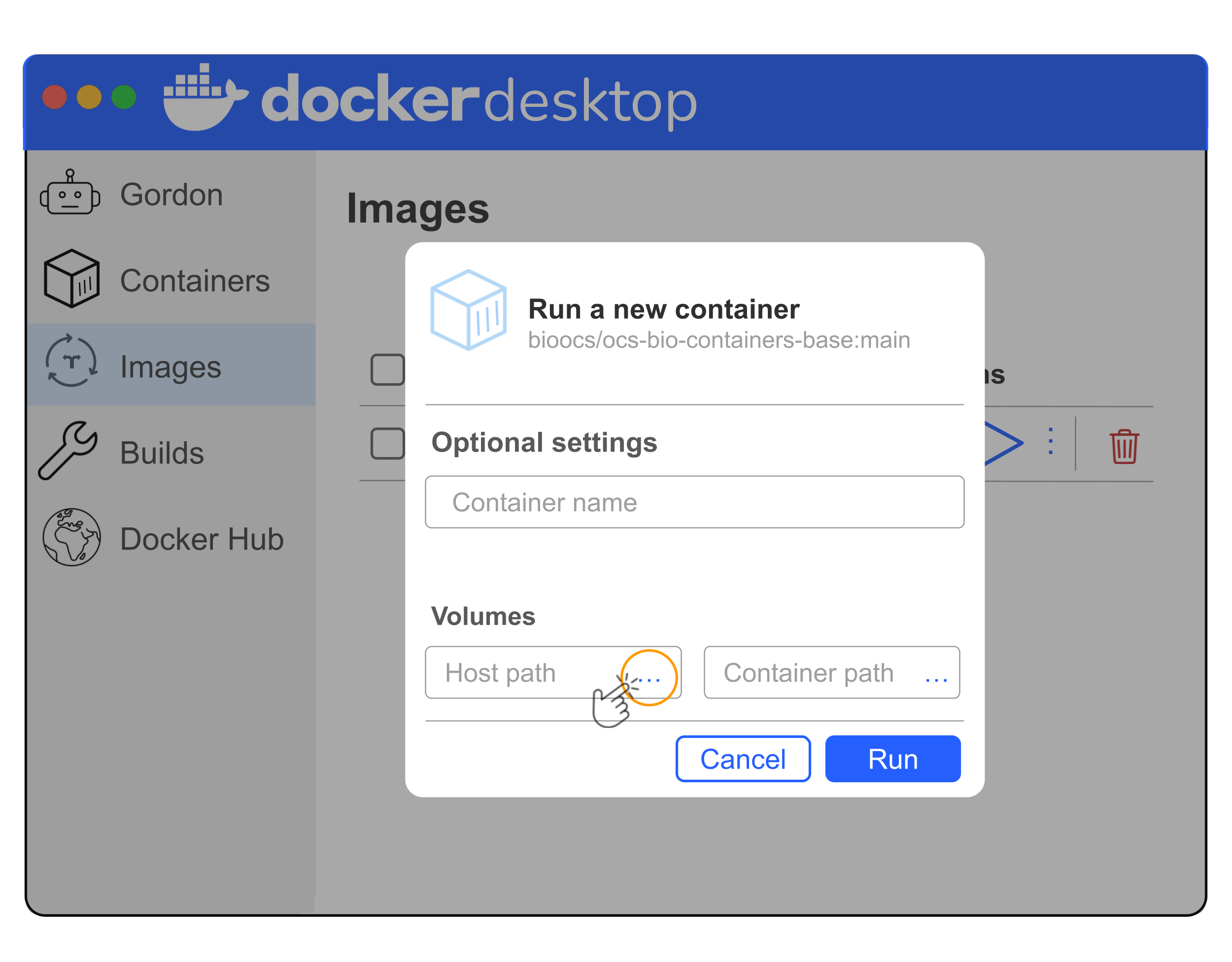Click the Container path field
Screen dimensions: 1232x962
pyautogui.click(x=831, y=672)
